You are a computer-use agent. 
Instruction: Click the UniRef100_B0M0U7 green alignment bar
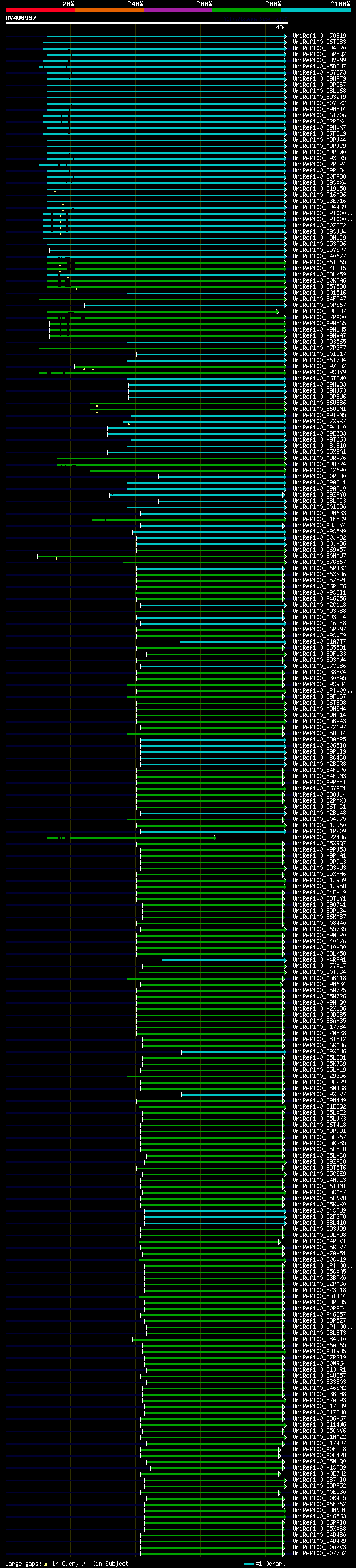[161, 556]
